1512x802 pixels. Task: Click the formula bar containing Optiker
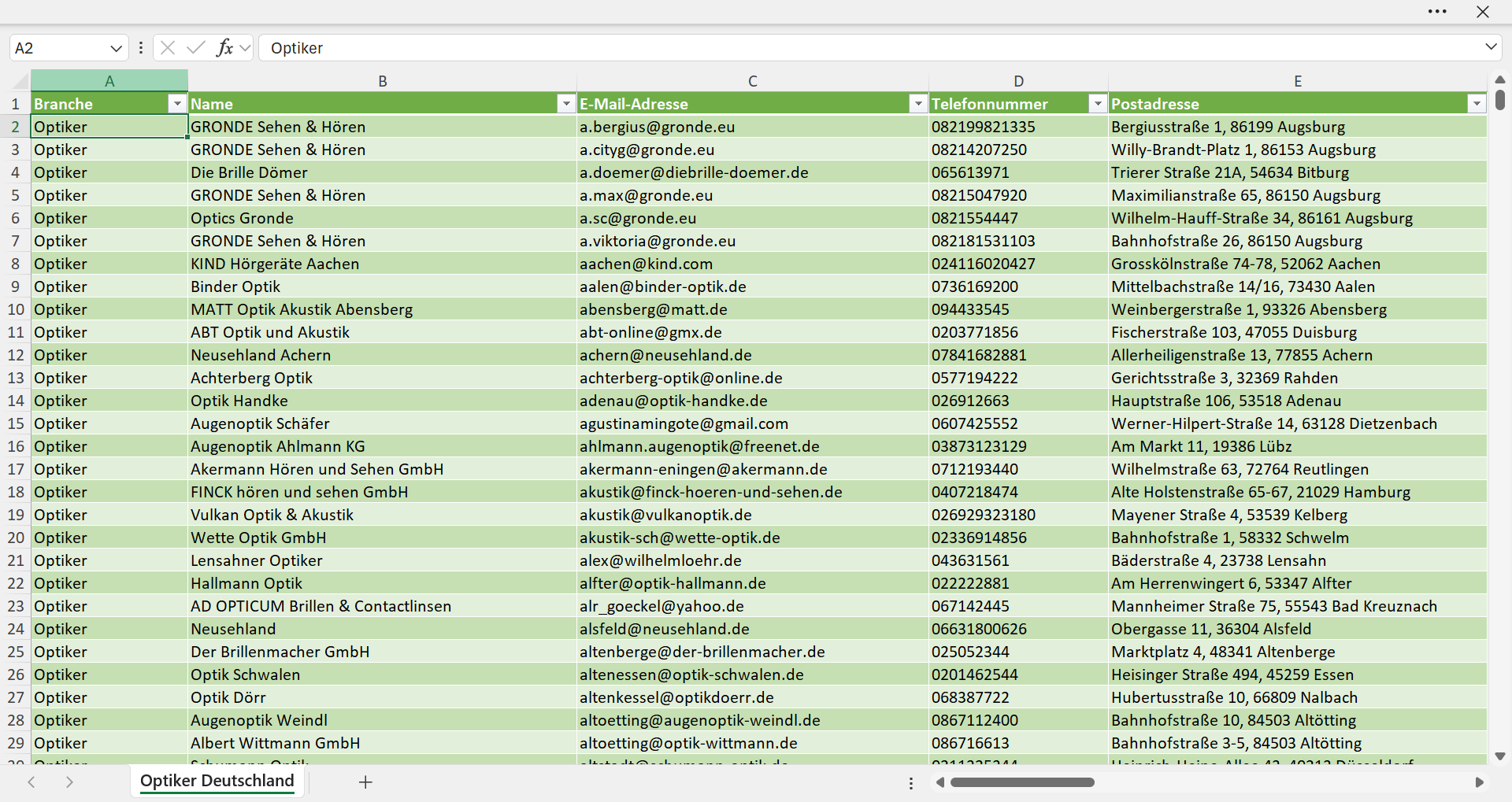pyautogui.click(x=870, y=48)
